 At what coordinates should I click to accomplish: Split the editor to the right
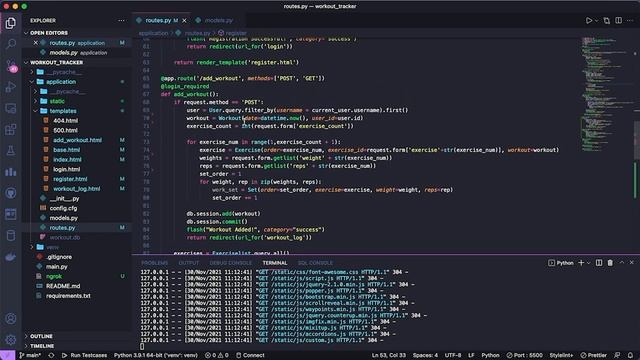(x=619, y=20)
